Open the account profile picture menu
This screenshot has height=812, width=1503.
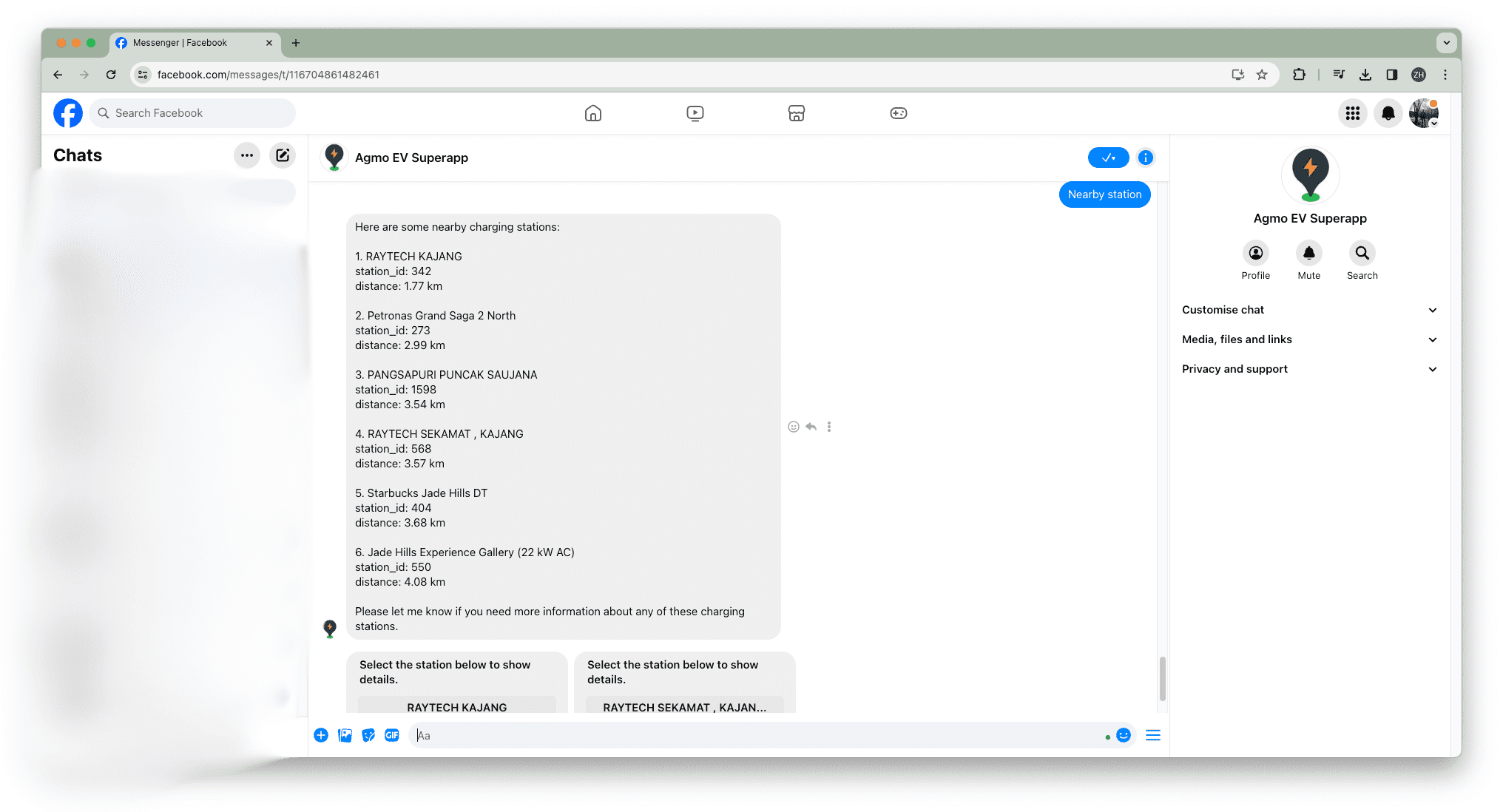click(x=1424, y=113)
